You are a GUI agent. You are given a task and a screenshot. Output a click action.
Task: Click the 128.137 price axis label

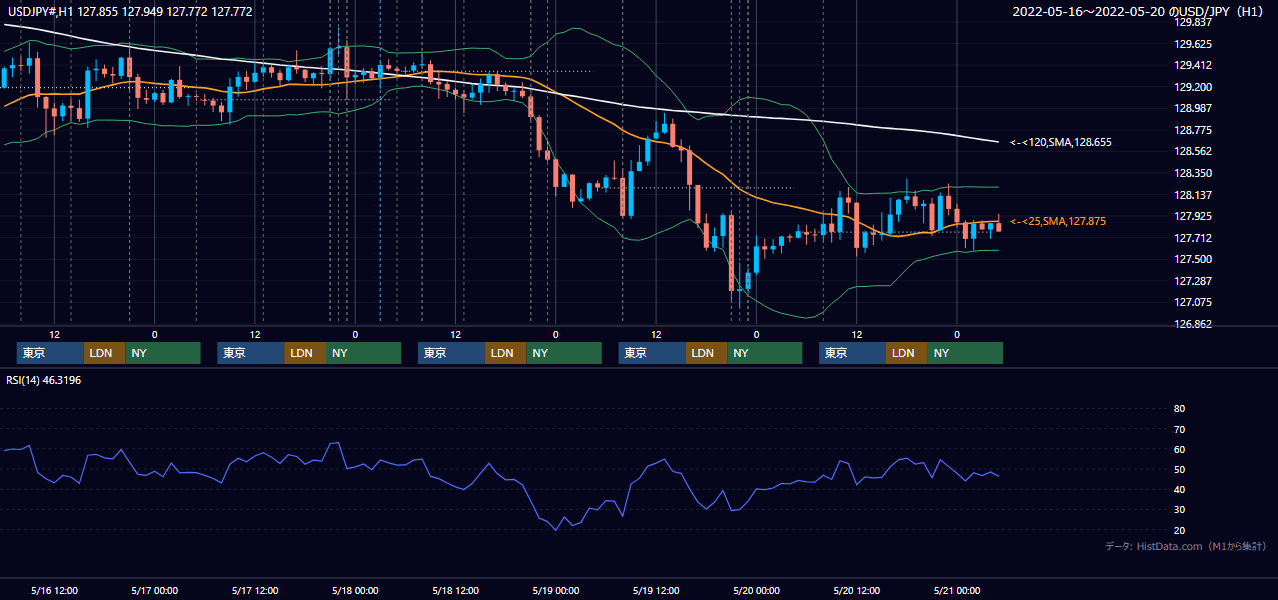tap(1194, 195)
